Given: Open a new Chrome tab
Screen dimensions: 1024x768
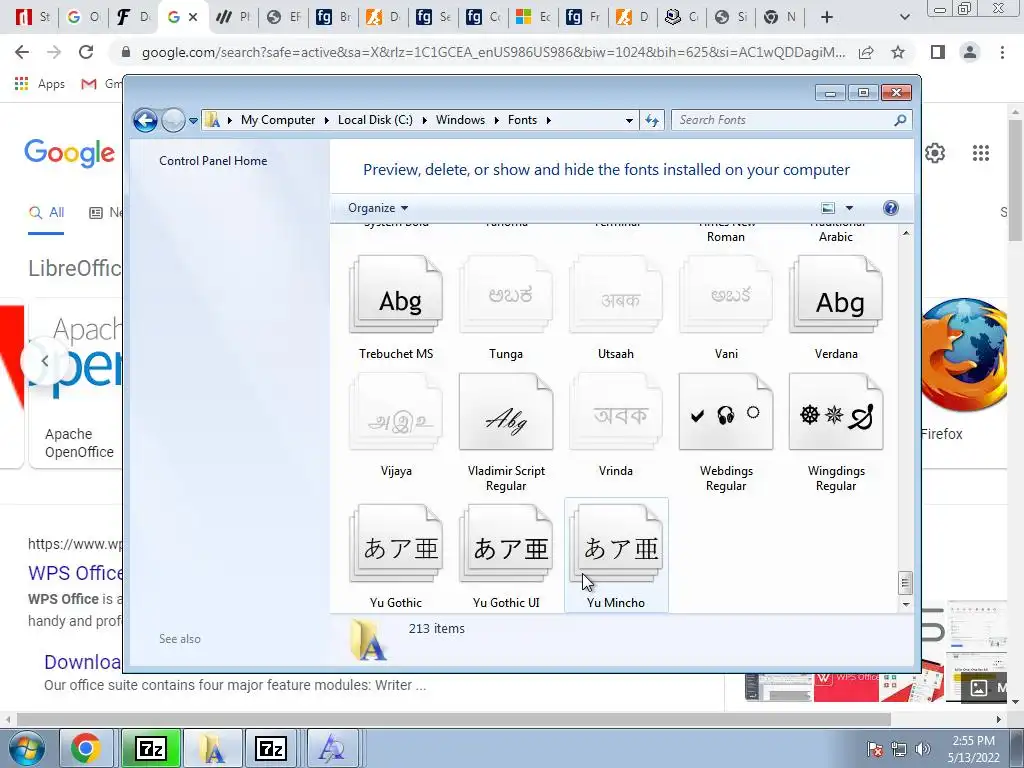Looking at the screenshot, I should tap(827, 17).
